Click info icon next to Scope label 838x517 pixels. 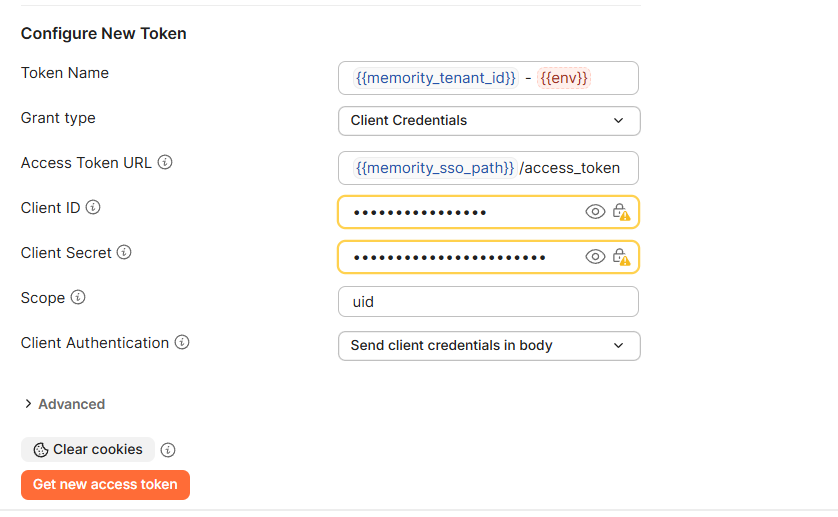(x=78, y=297)
